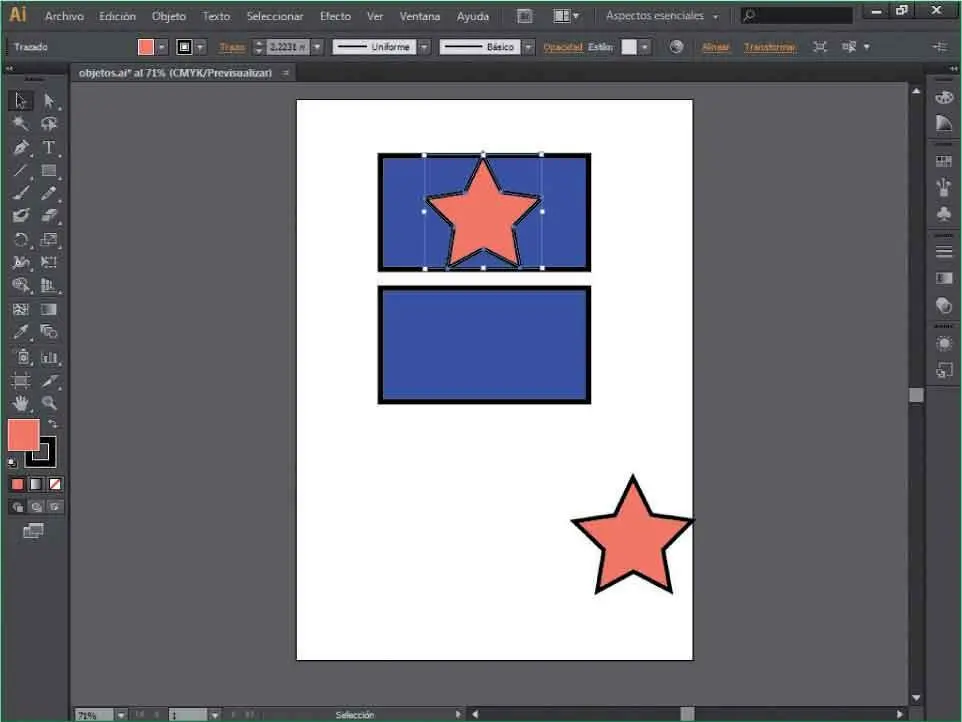Swap fill and stroke colors arrow
Screen dimensions: 962x722
(x=53, y=424)
